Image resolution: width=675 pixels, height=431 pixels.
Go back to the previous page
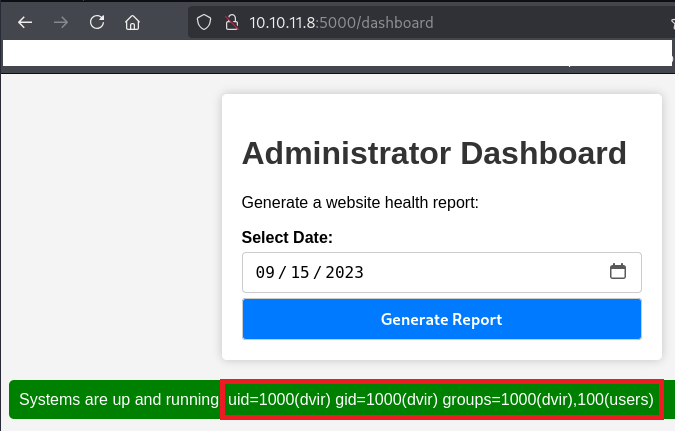25,22
